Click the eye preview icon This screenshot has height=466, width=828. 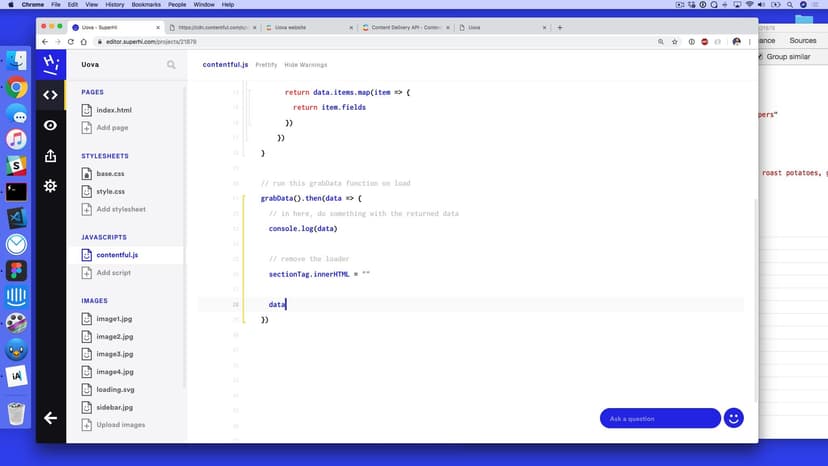point(50,125)
